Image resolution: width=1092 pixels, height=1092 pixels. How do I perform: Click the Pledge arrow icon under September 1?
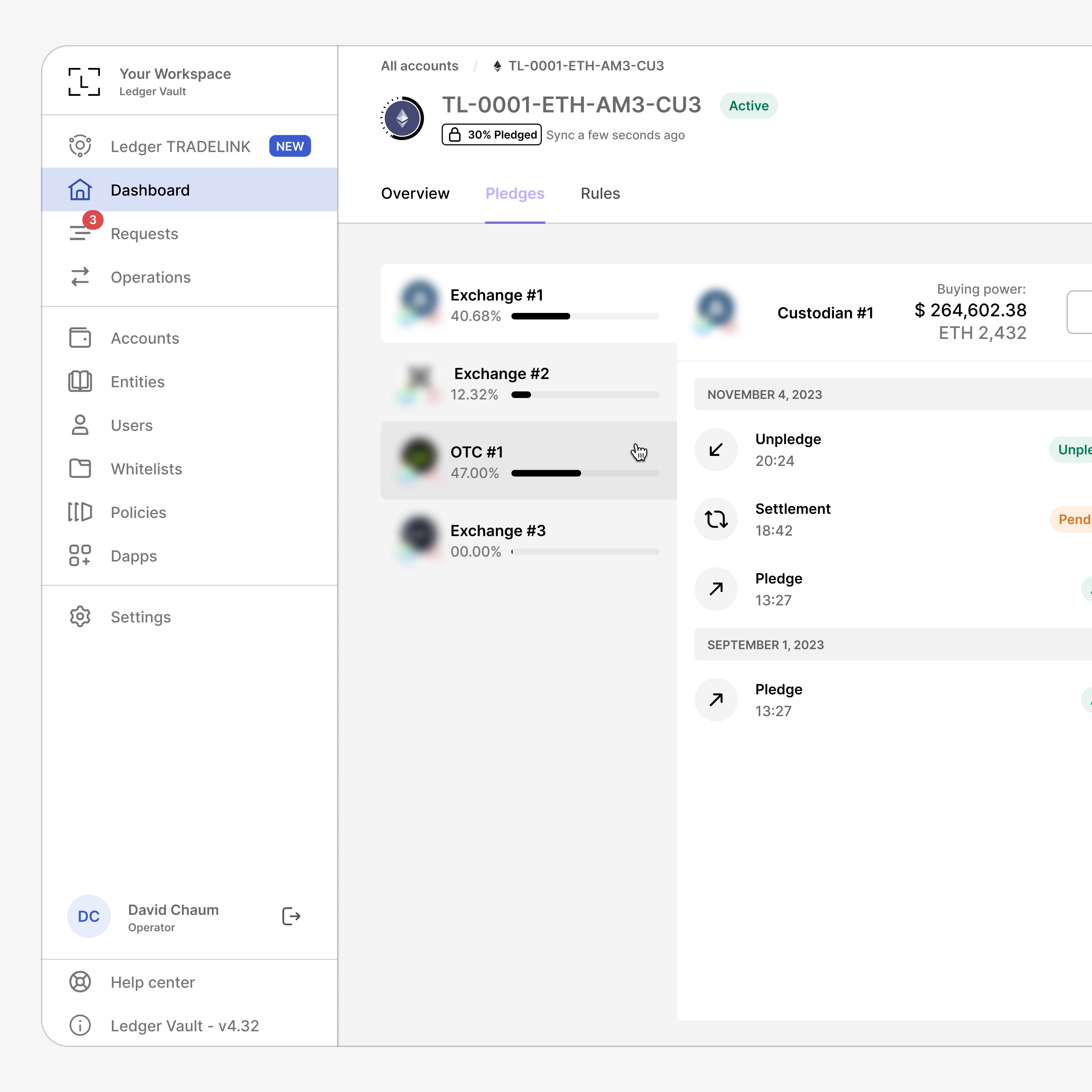[x=716, y=700]
